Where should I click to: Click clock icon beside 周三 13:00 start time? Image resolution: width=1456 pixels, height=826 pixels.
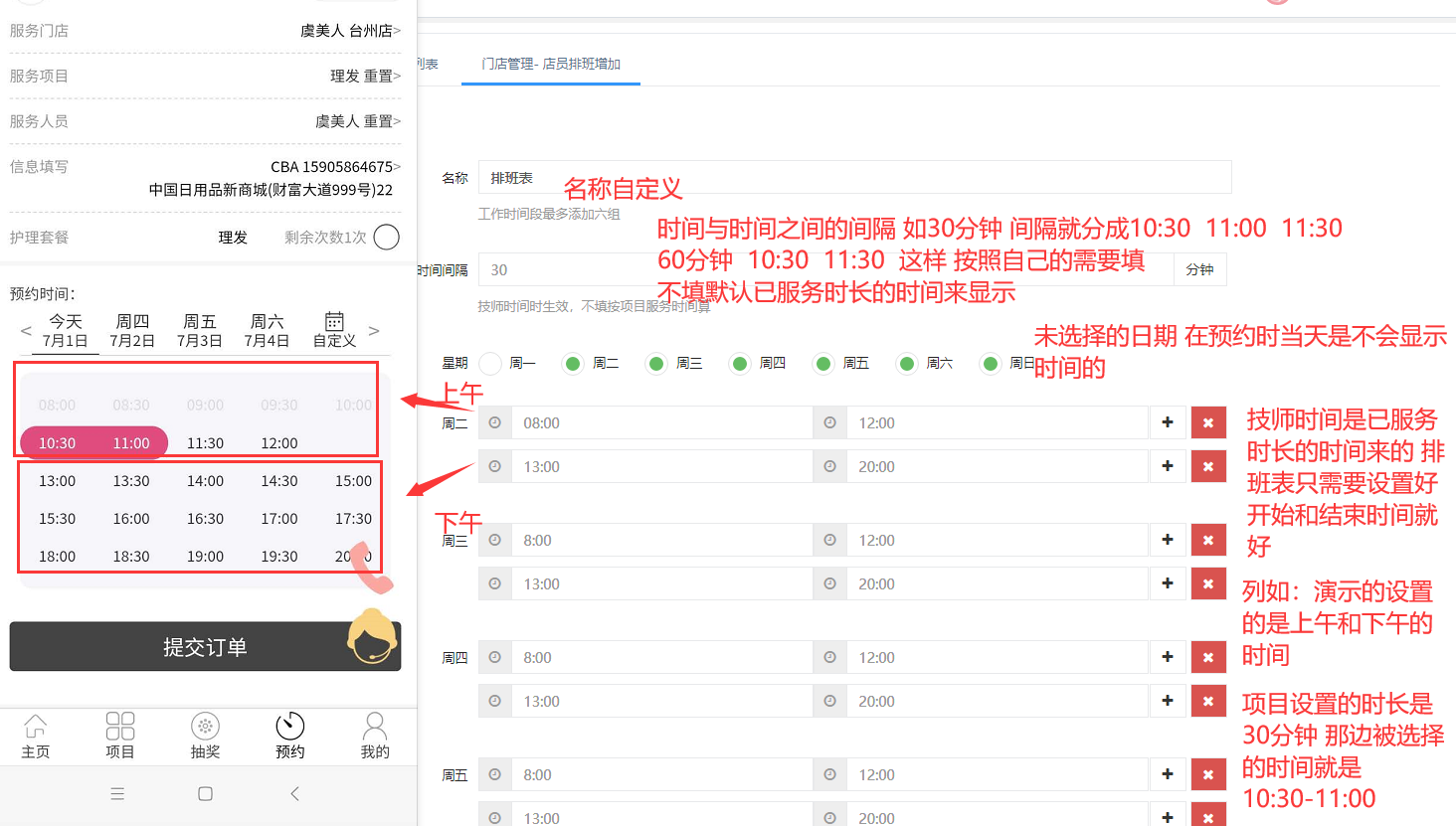[x=495, y=584]
